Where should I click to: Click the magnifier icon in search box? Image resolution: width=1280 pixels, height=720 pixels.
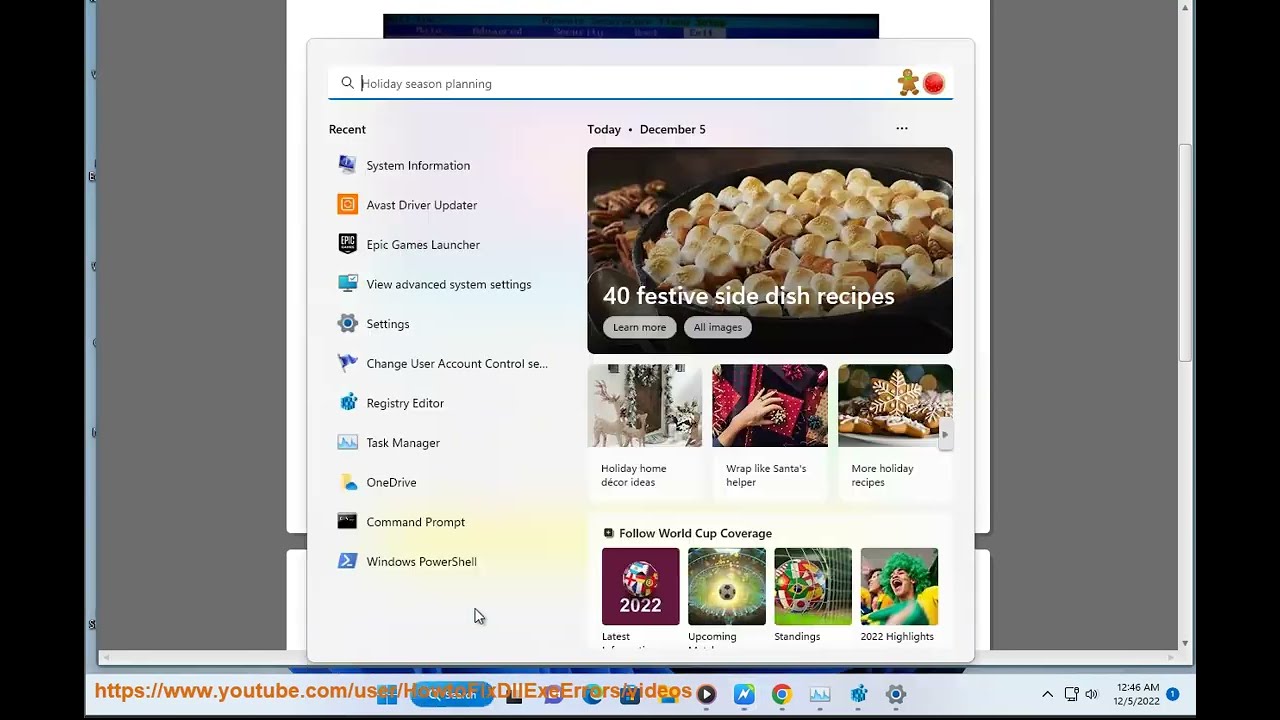pos(347,83)
